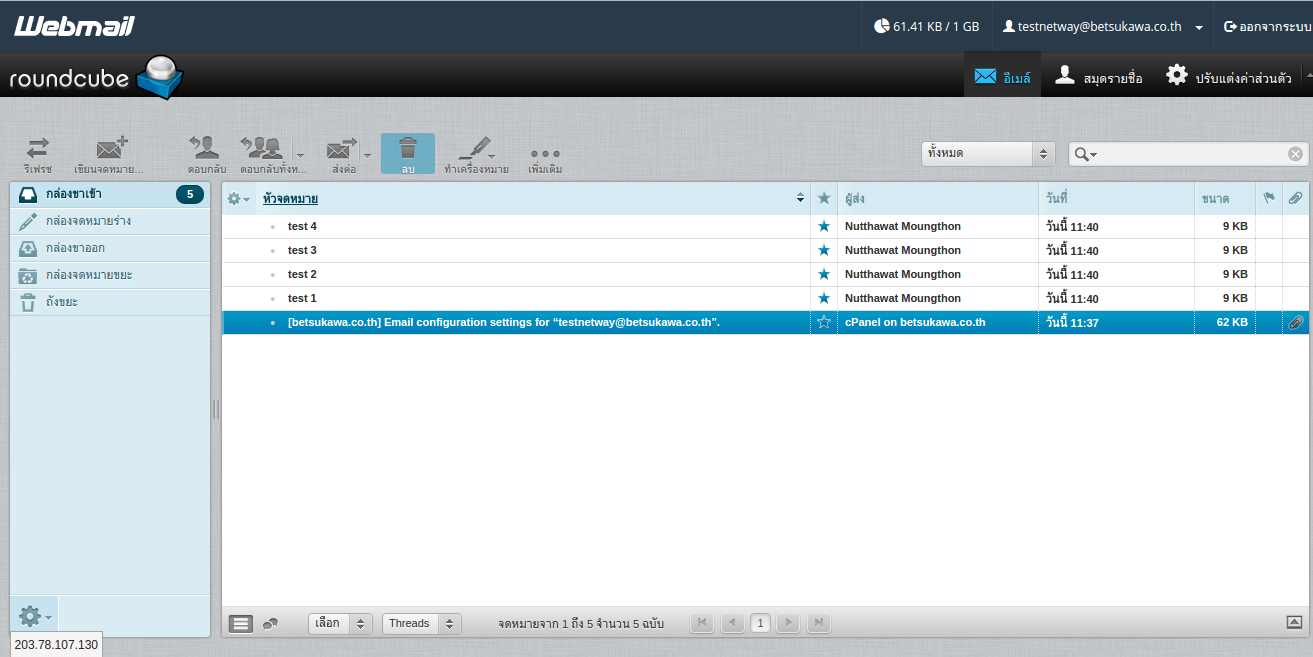Click the Logout link at top right
This screenshot has width=1313, height=657.
[1266, 27]
